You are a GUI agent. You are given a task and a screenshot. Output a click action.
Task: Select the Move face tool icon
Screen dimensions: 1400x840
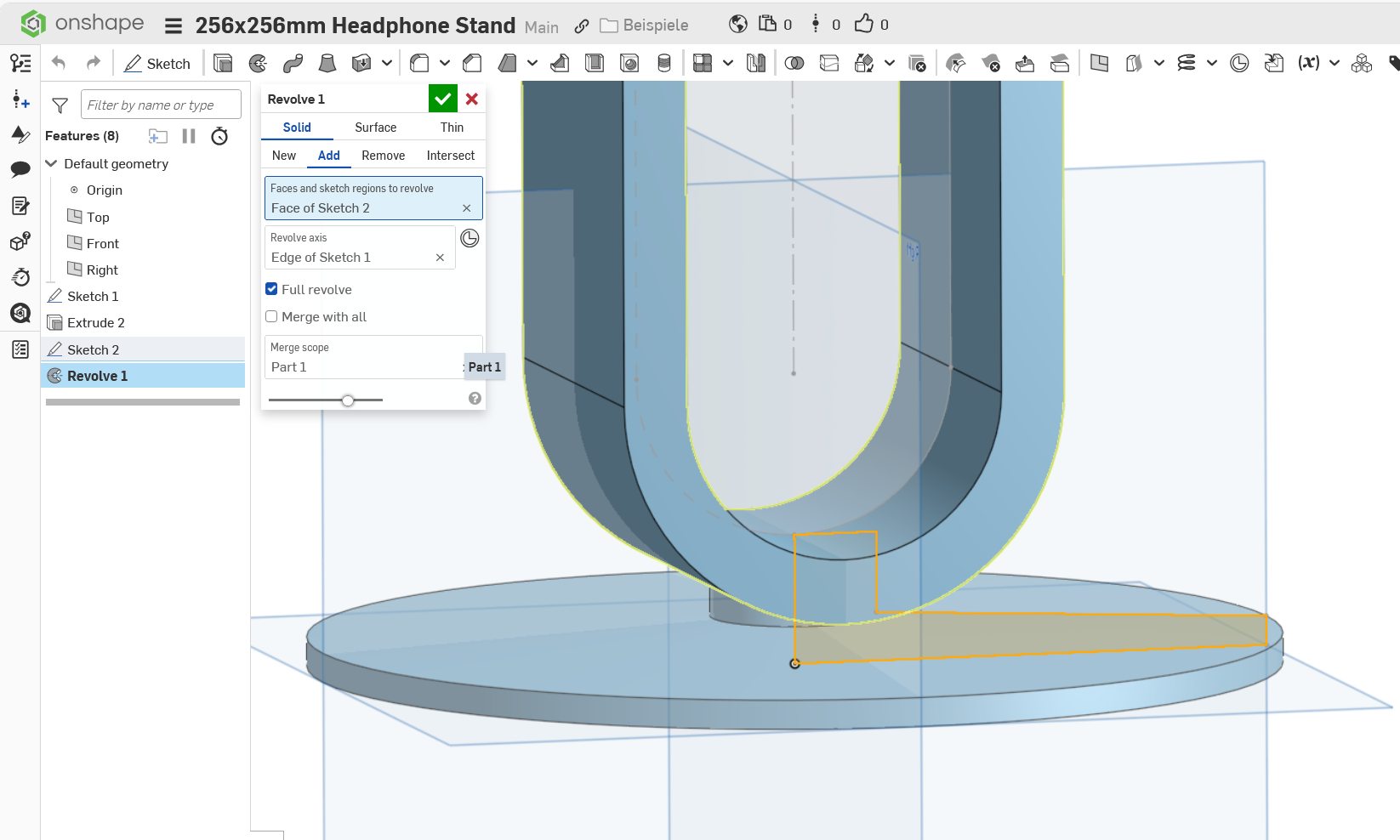pos(1025,63)
